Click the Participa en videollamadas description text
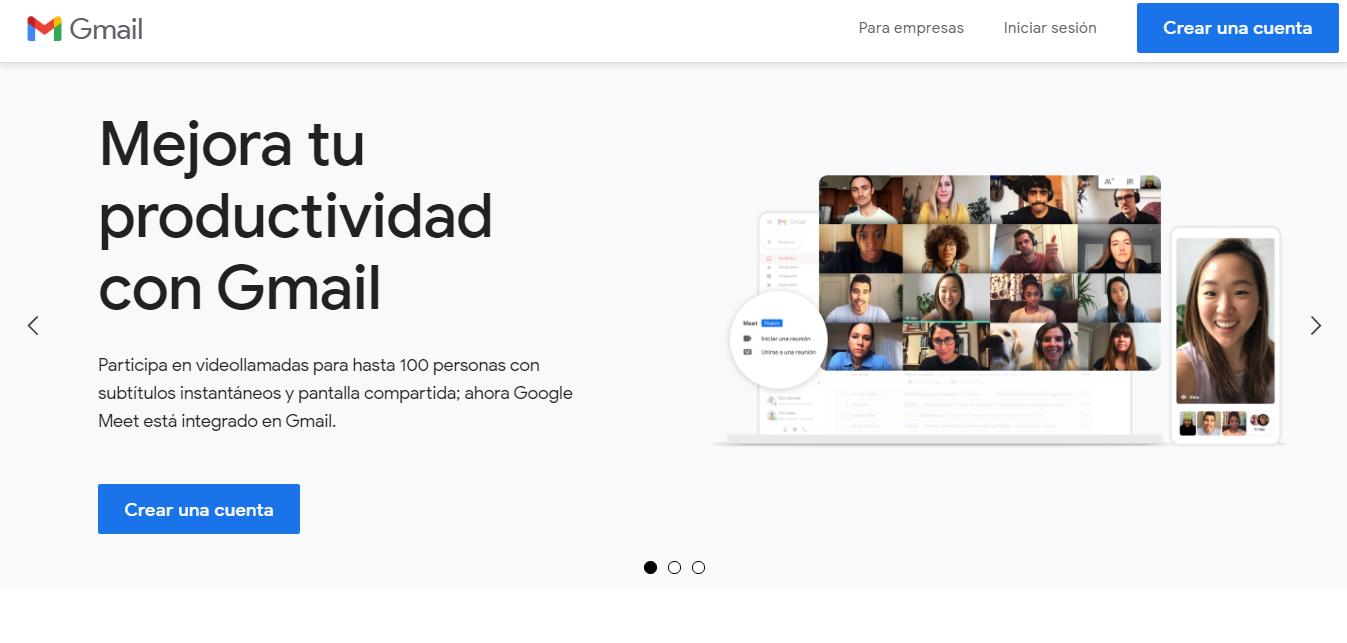The image size is (1347, 643). 335,393
